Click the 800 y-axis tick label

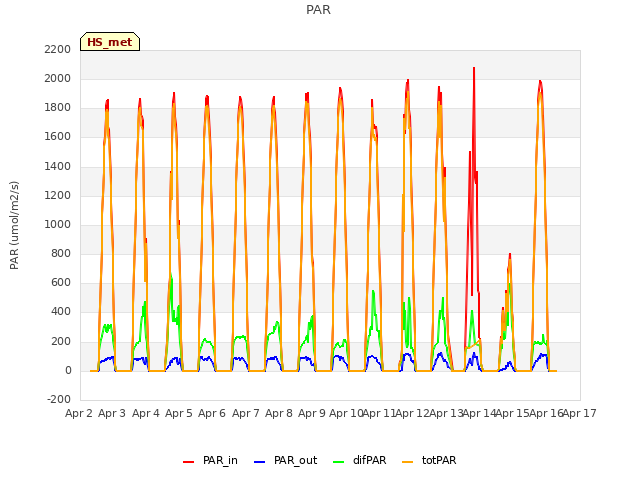pyautogui.click(x=61, y=253)
